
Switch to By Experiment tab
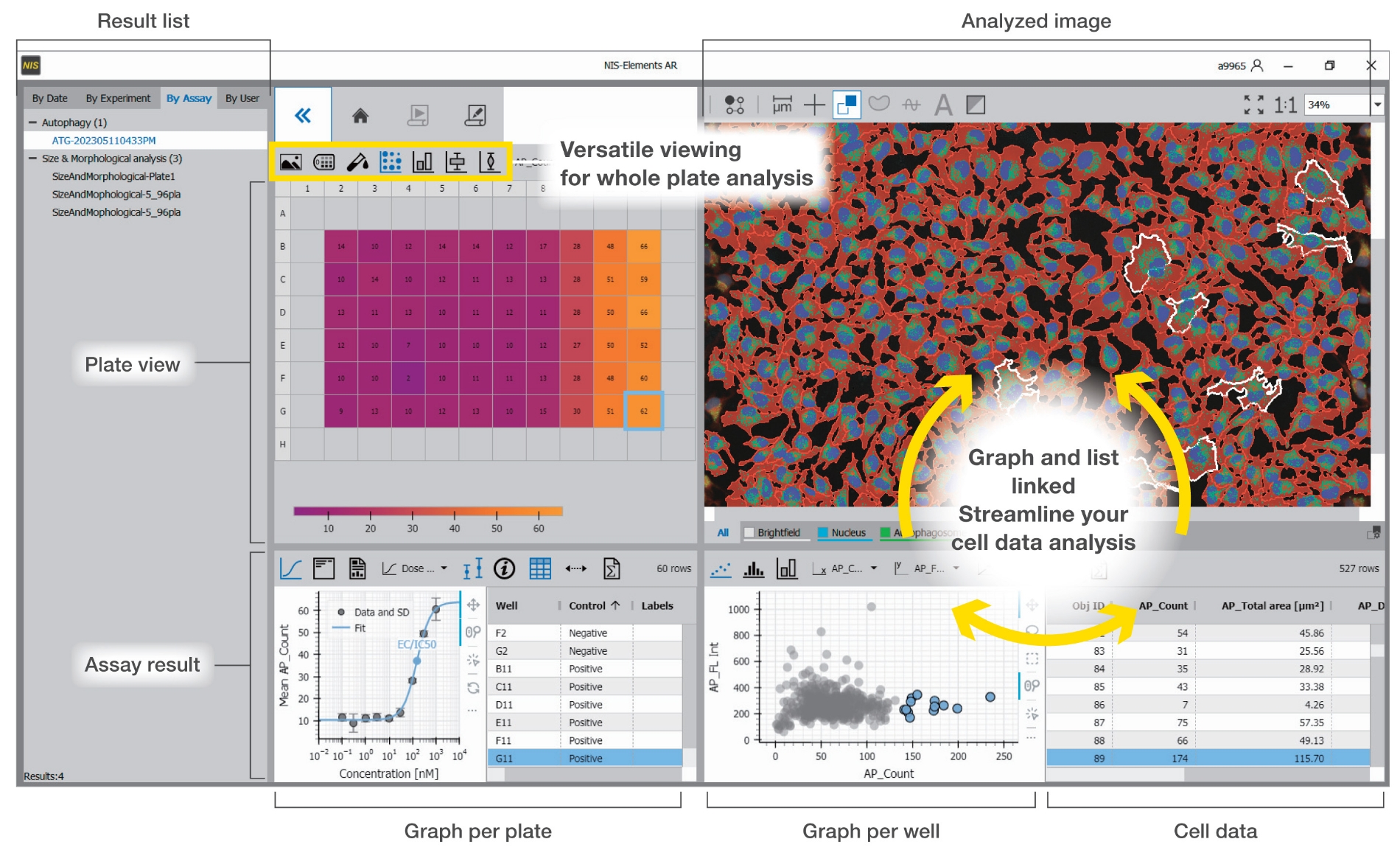click(x=118, y=98)
